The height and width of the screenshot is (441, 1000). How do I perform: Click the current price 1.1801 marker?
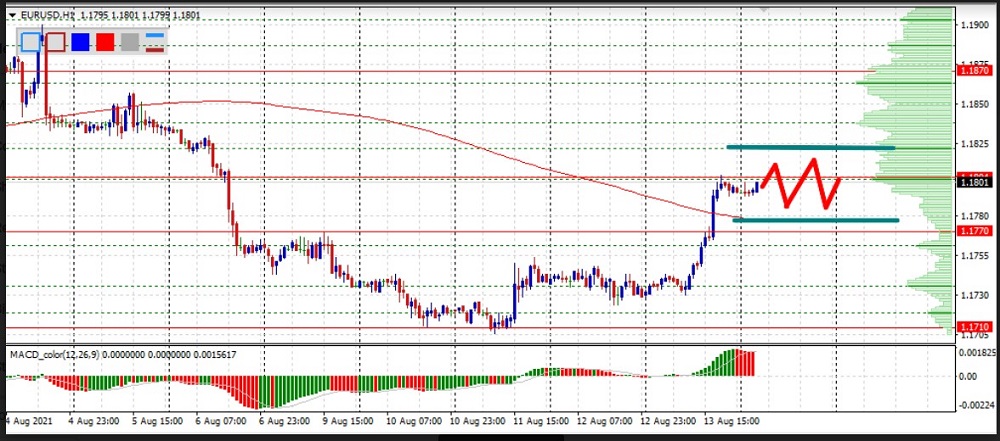click(x=974, y=181)
